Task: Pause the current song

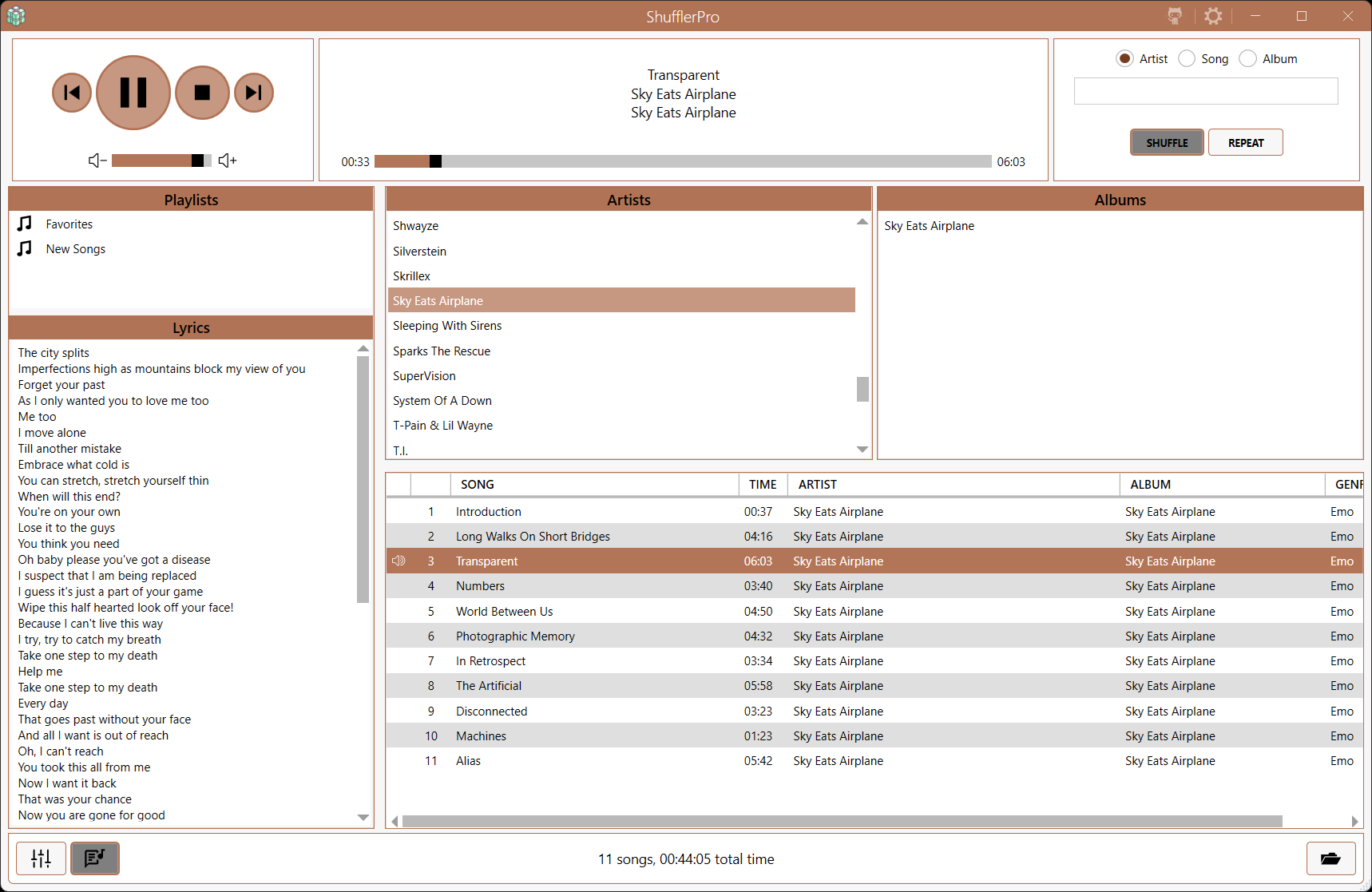Action: pyautogui.click(x=133, y=93)
